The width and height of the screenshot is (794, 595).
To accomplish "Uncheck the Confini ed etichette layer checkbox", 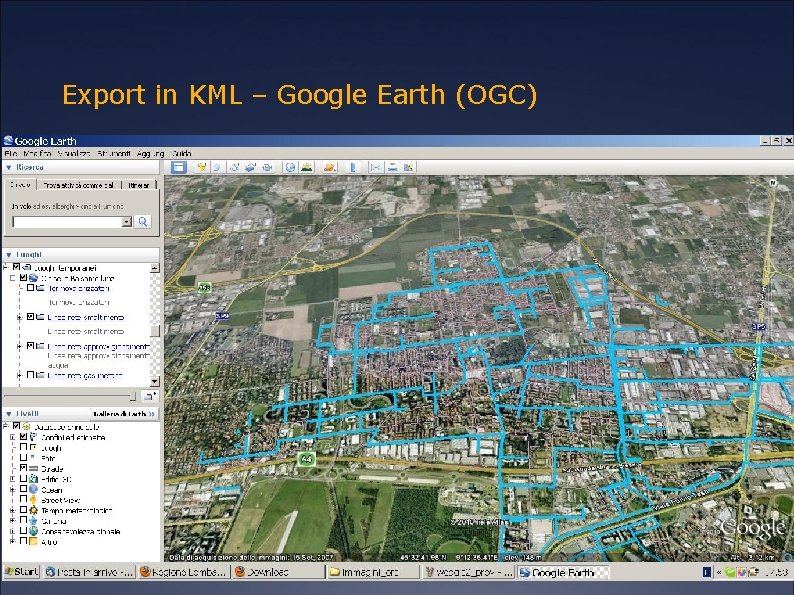I will (23, 437).
